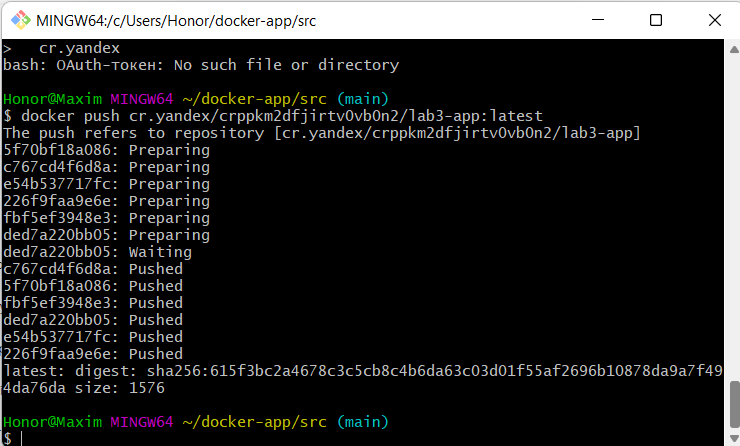Click the docker push command line

pyautogui.click(x=273, y=116)
